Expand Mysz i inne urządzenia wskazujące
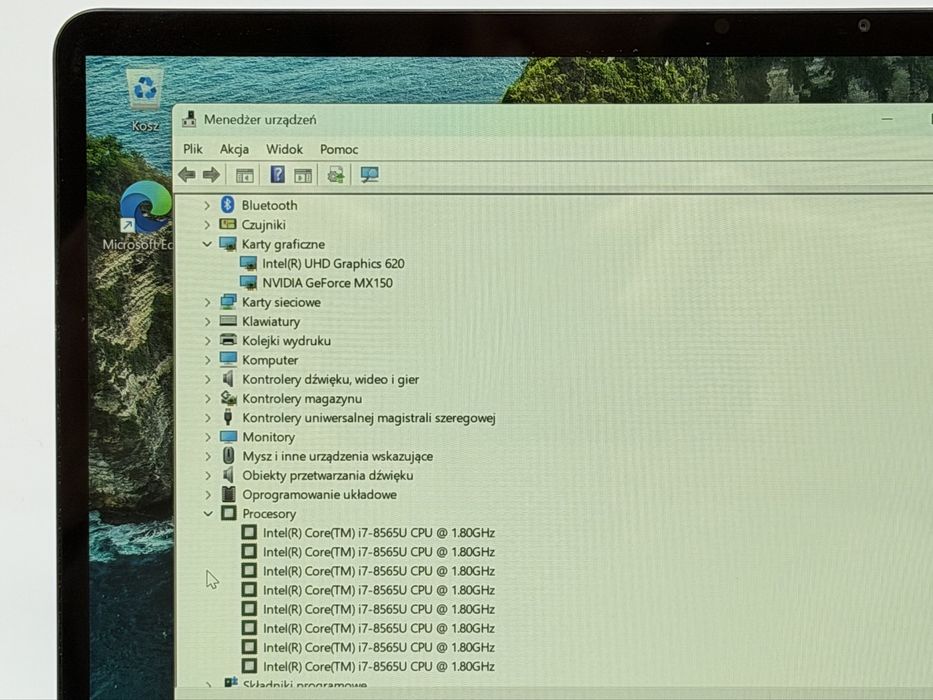Image resolution: width=933 pixels, height=700 pixels. click(207, 457)
